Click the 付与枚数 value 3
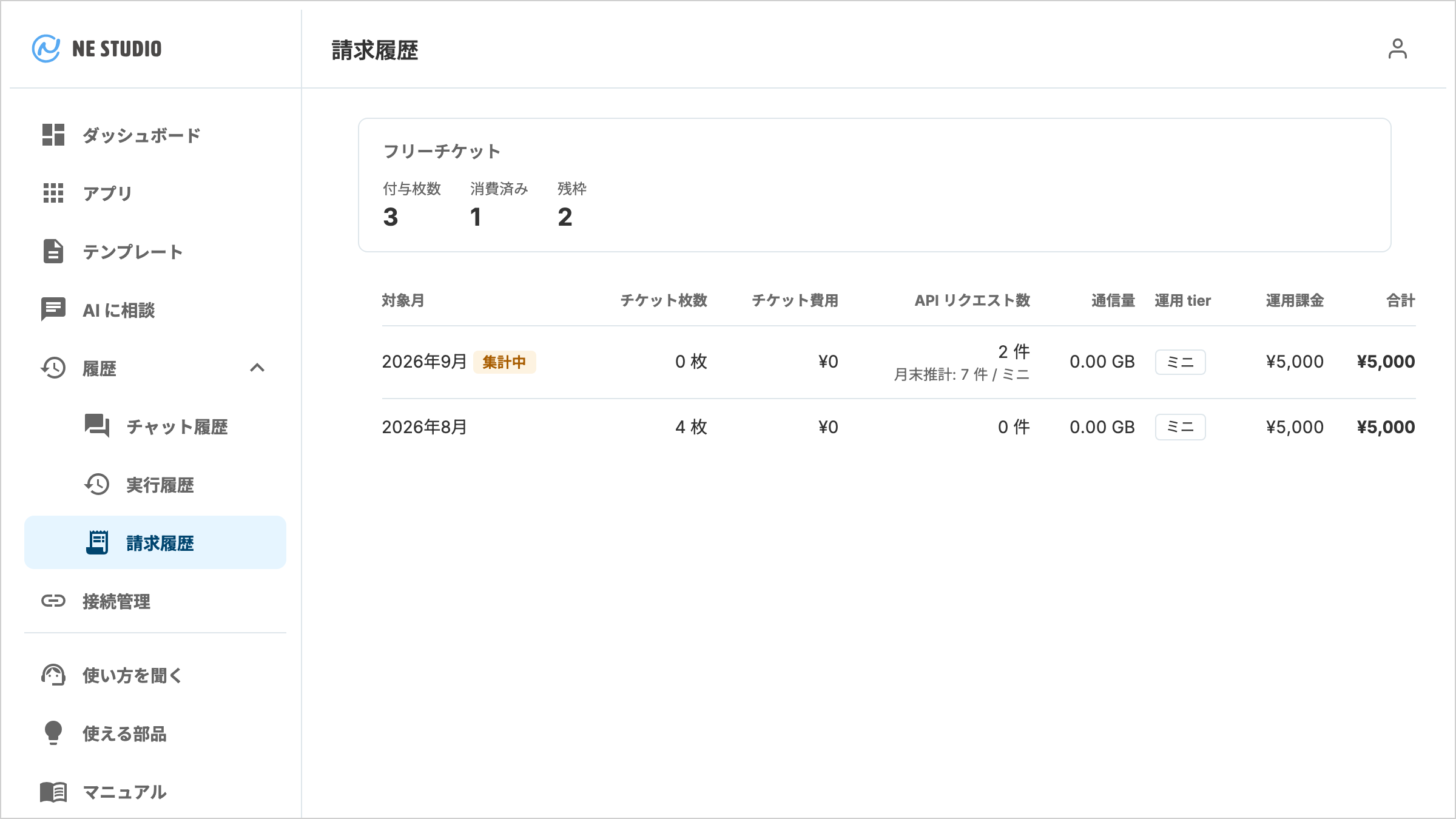This screenshot has height=819, width=1456. 391,217
